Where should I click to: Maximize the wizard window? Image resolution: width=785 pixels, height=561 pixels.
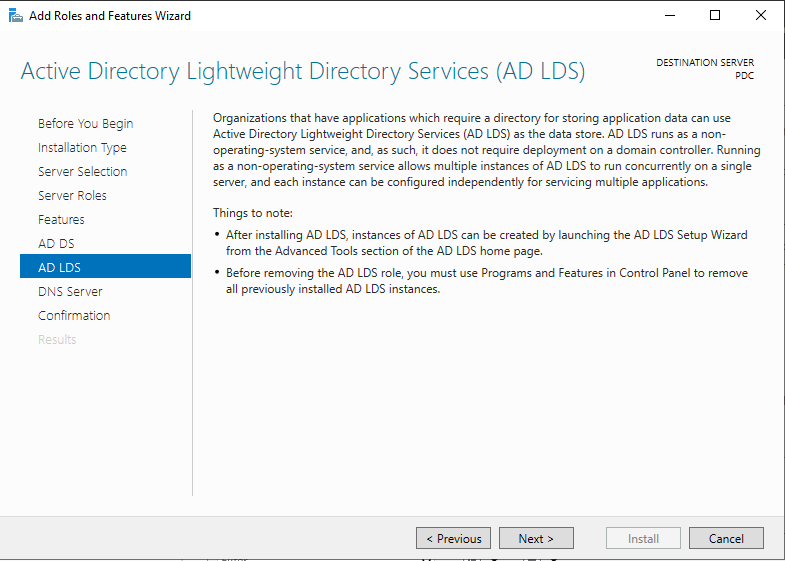(x=715, y=16)
